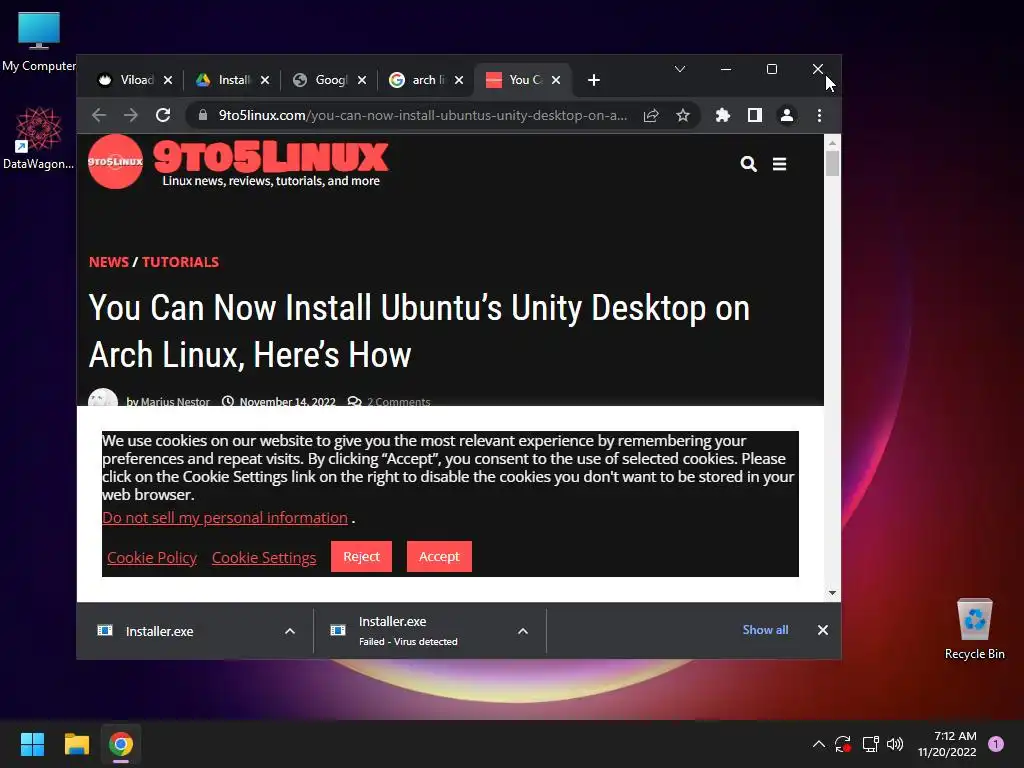1024x768 pixels.
Task: Select the My Computer desktop icon
Action: (x=39, y=42)
